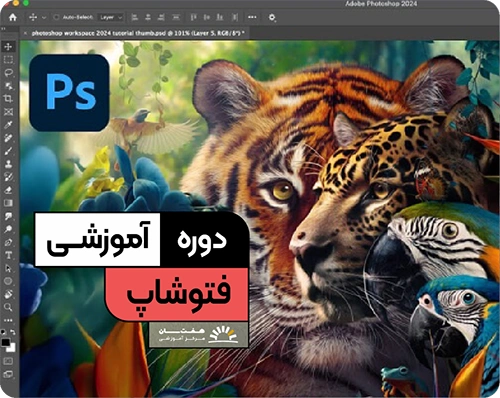Image resolution: width=500 pixels, height=398 pixels.
Task: Click the white background color swatch
Action: pos(12,348)
